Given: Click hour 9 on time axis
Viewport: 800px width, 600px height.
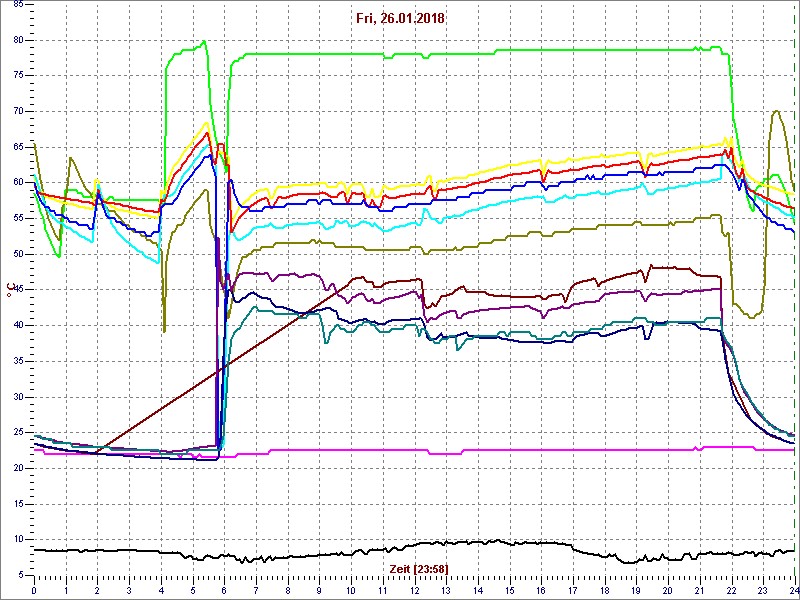Looking at the screenshot, I should pos(319,589).
